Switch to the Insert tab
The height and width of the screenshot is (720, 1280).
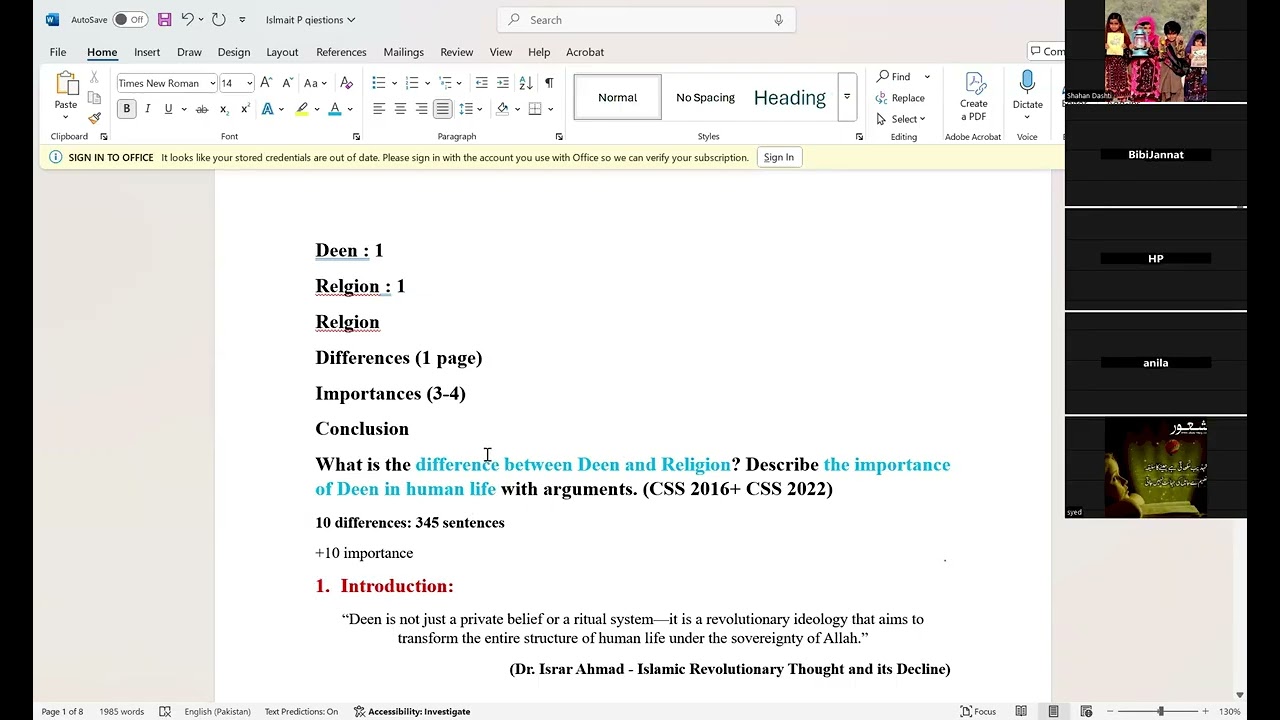point(147,52)
